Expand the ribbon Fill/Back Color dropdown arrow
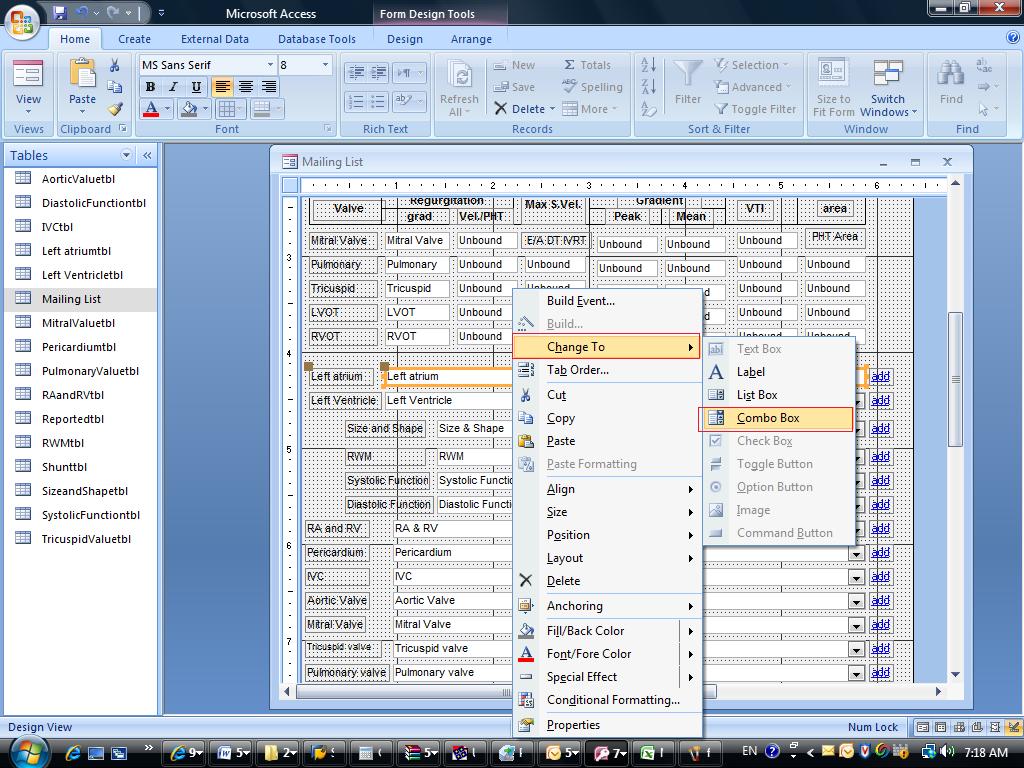 pos(206,109)
